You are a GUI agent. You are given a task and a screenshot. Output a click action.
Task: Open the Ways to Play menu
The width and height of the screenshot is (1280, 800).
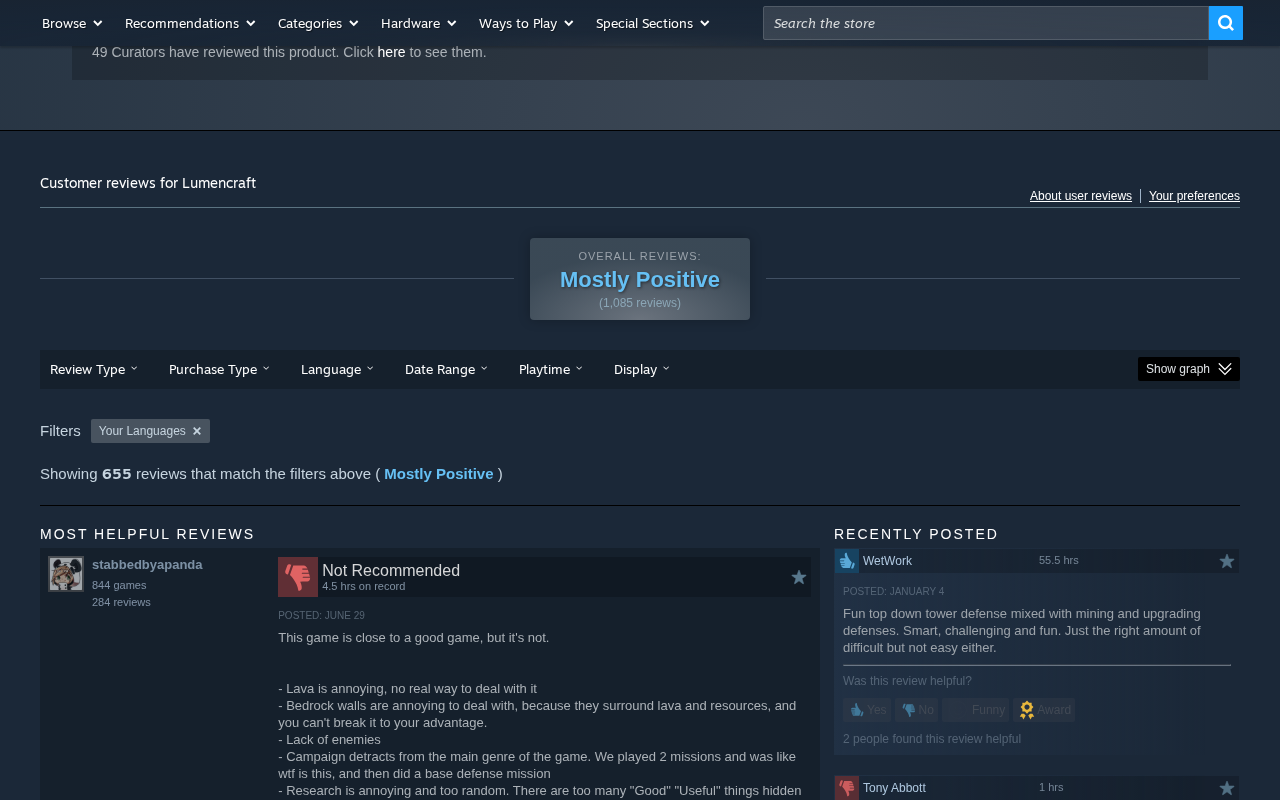[x=526, y=23]
